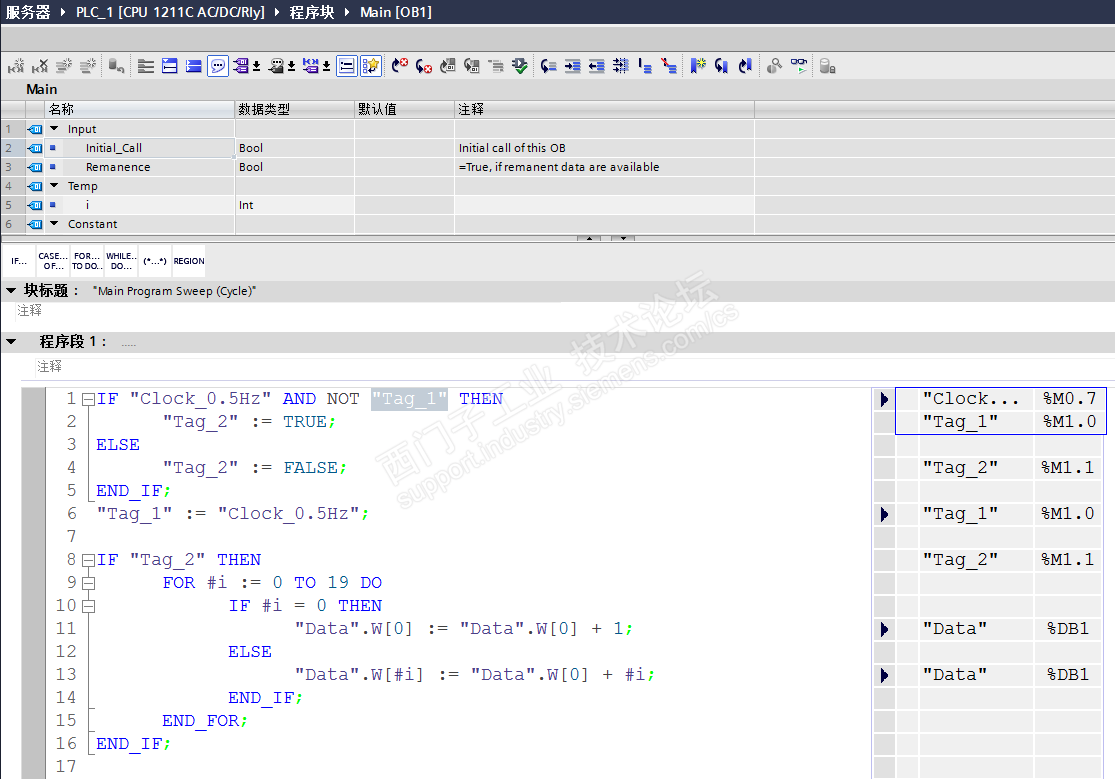
Task: Collapse the 块标题 block title section
Action: pos(11,290)
